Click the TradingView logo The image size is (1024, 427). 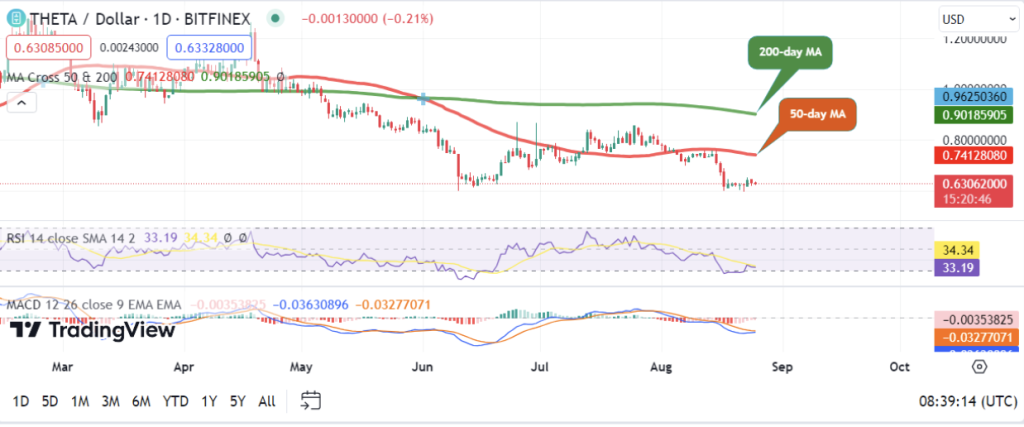click(92, 330)
